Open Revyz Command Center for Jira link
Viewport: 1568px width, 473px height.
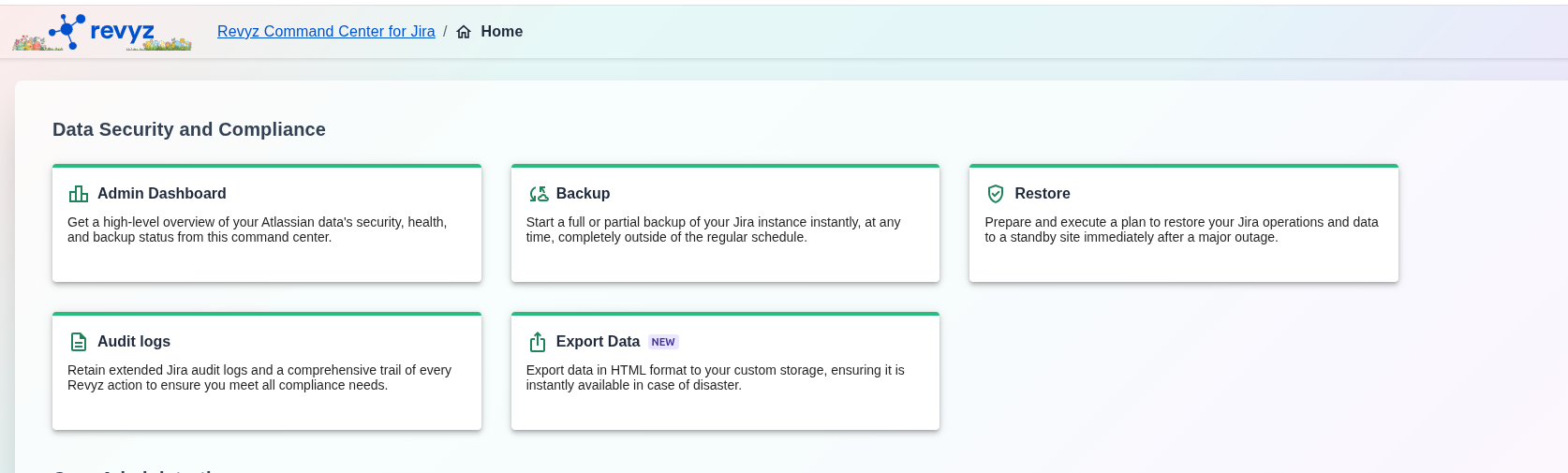tap(326, 32)
